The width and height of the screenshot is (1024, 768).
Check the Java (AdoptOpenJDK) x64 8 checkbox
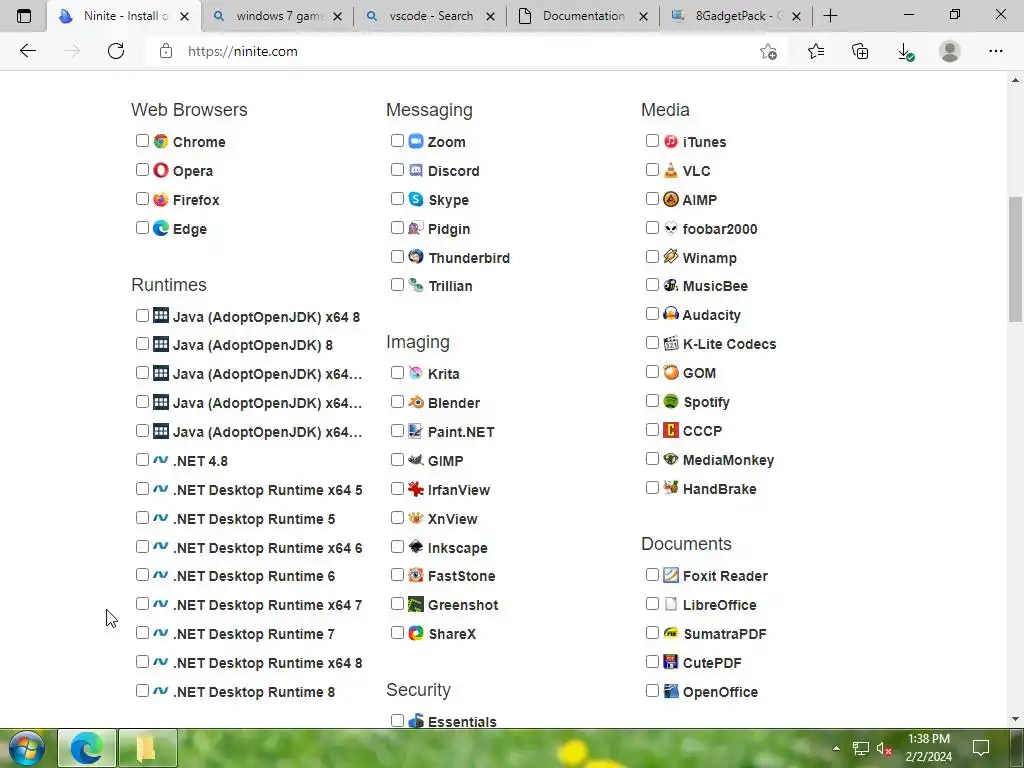(x=142, y=315)
